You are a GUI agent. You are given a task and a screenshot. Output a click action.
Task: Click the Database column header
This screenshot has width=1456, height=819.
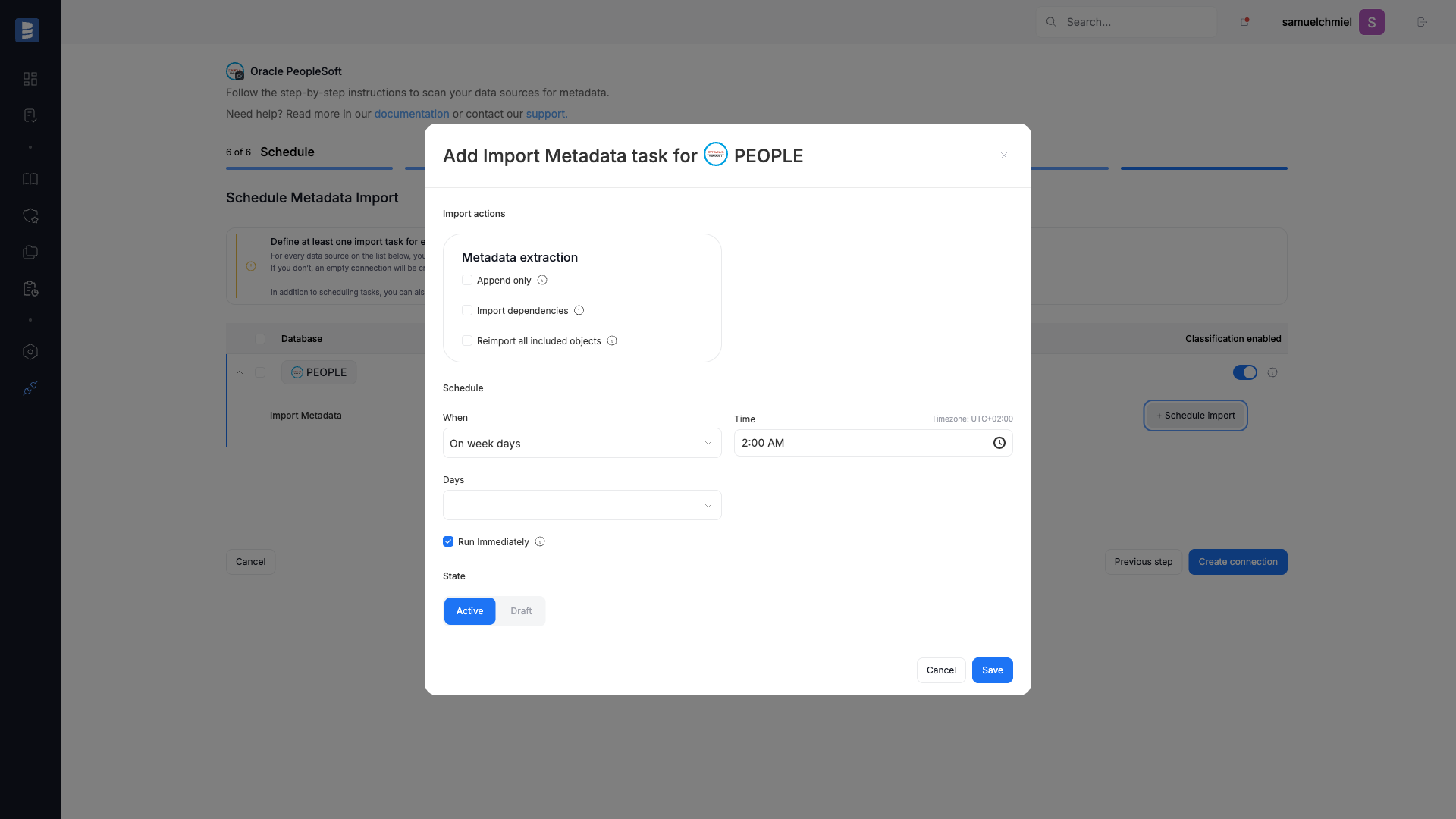(302, 339)
